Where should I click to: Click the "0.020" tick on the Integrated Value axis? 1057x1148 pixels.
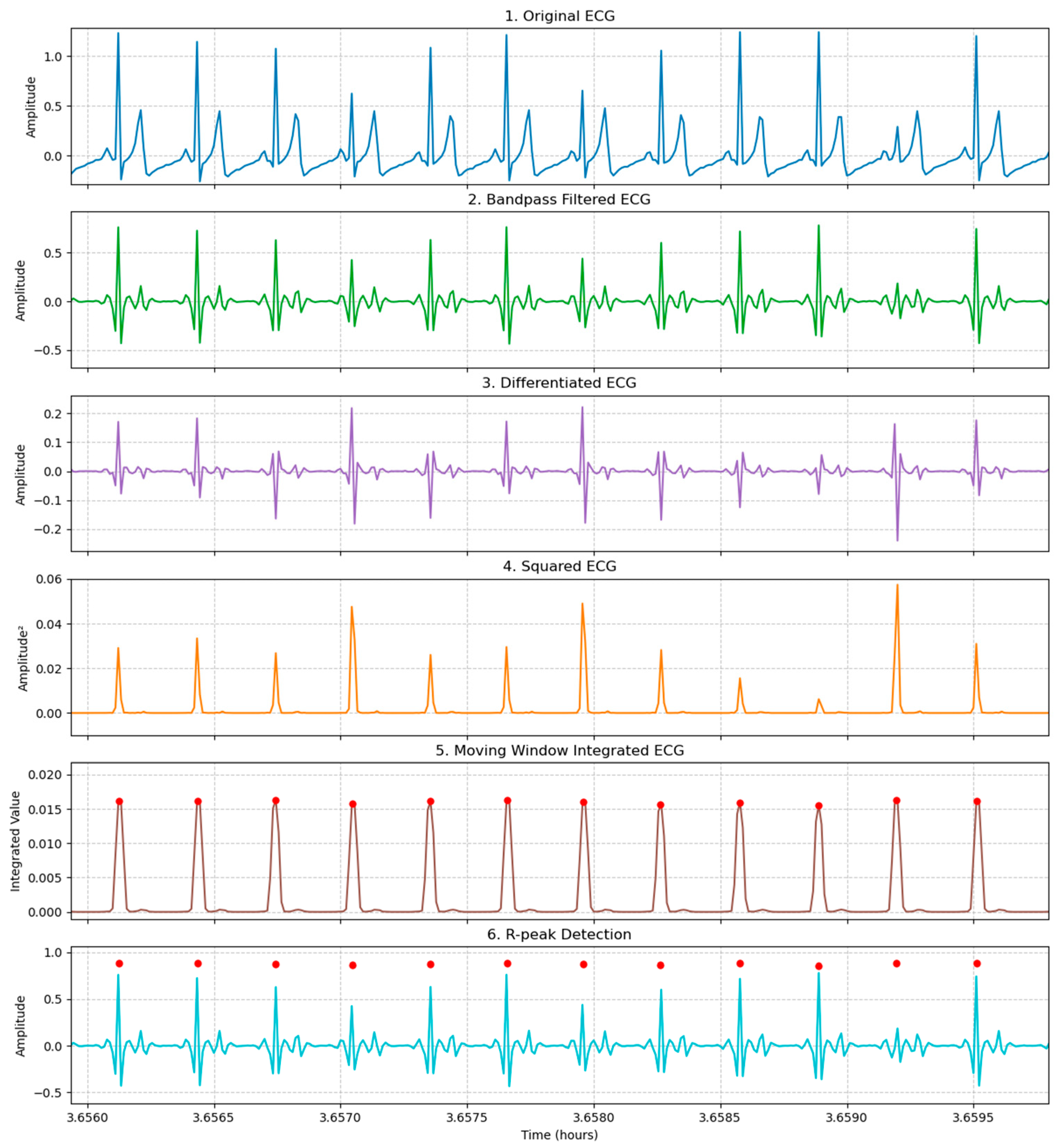tap(45, 775)
